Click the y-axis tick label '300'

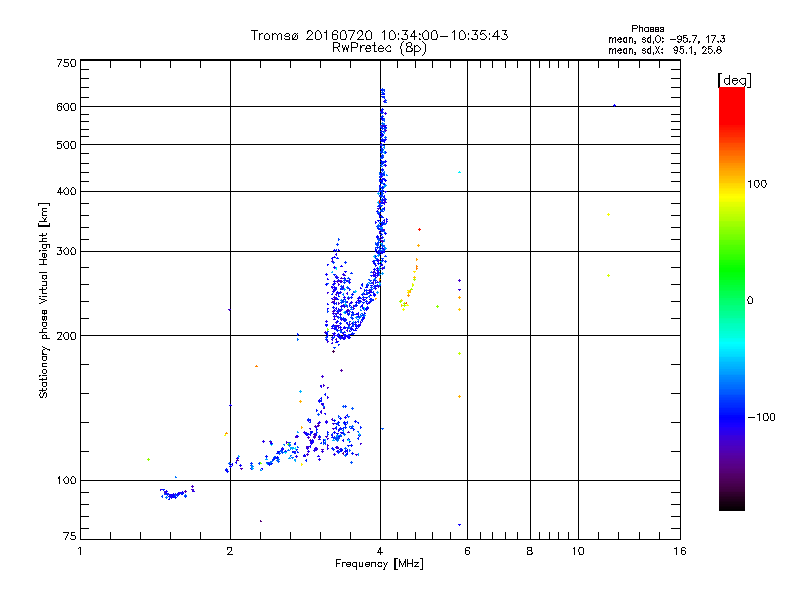[x=66, y=252]
